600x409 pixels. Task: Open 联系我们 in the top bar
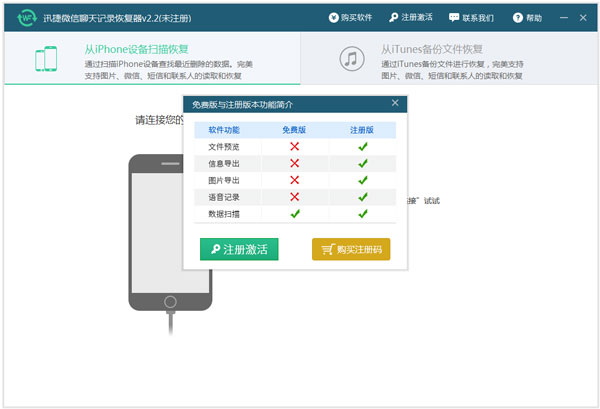[471, 18]
